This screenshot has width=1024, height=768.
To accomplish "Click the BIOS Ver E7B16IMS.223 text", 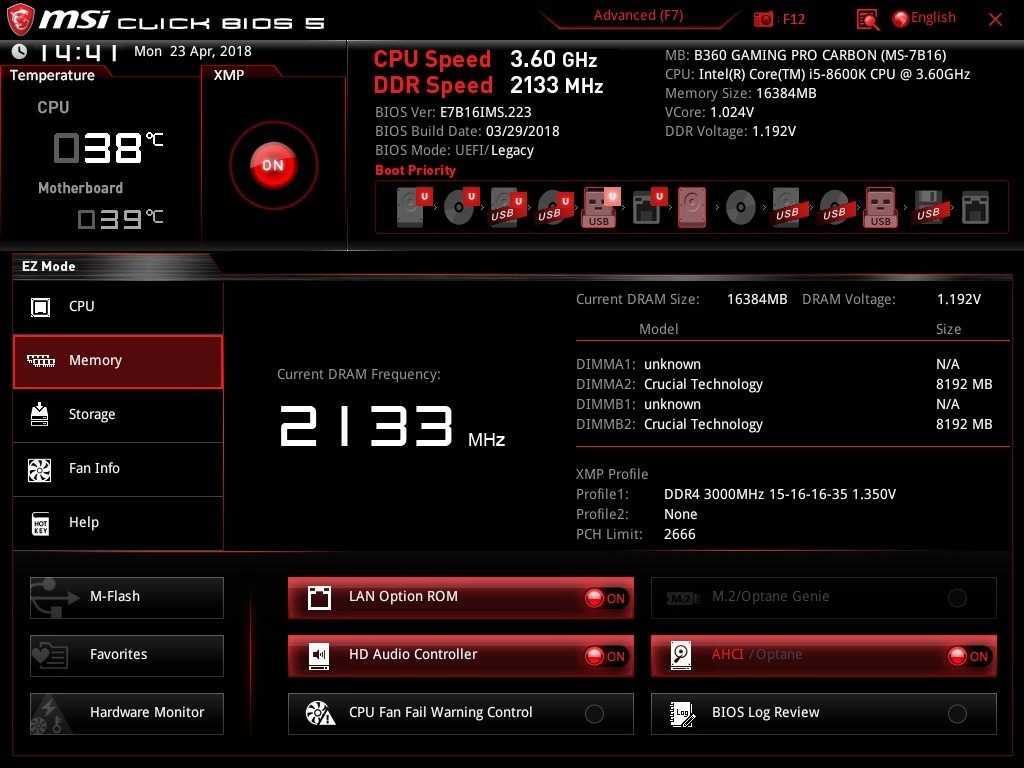I will [x=453, y=112].
